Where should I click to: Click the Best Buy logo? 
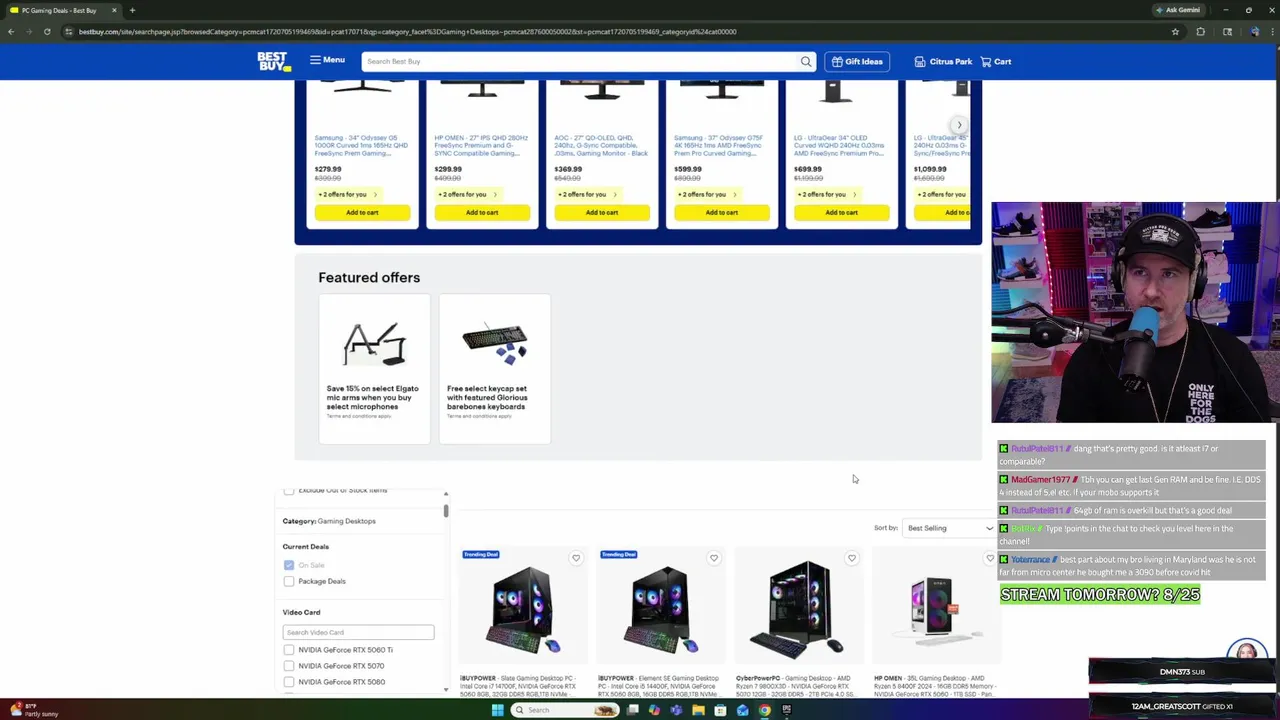[274, 61]
